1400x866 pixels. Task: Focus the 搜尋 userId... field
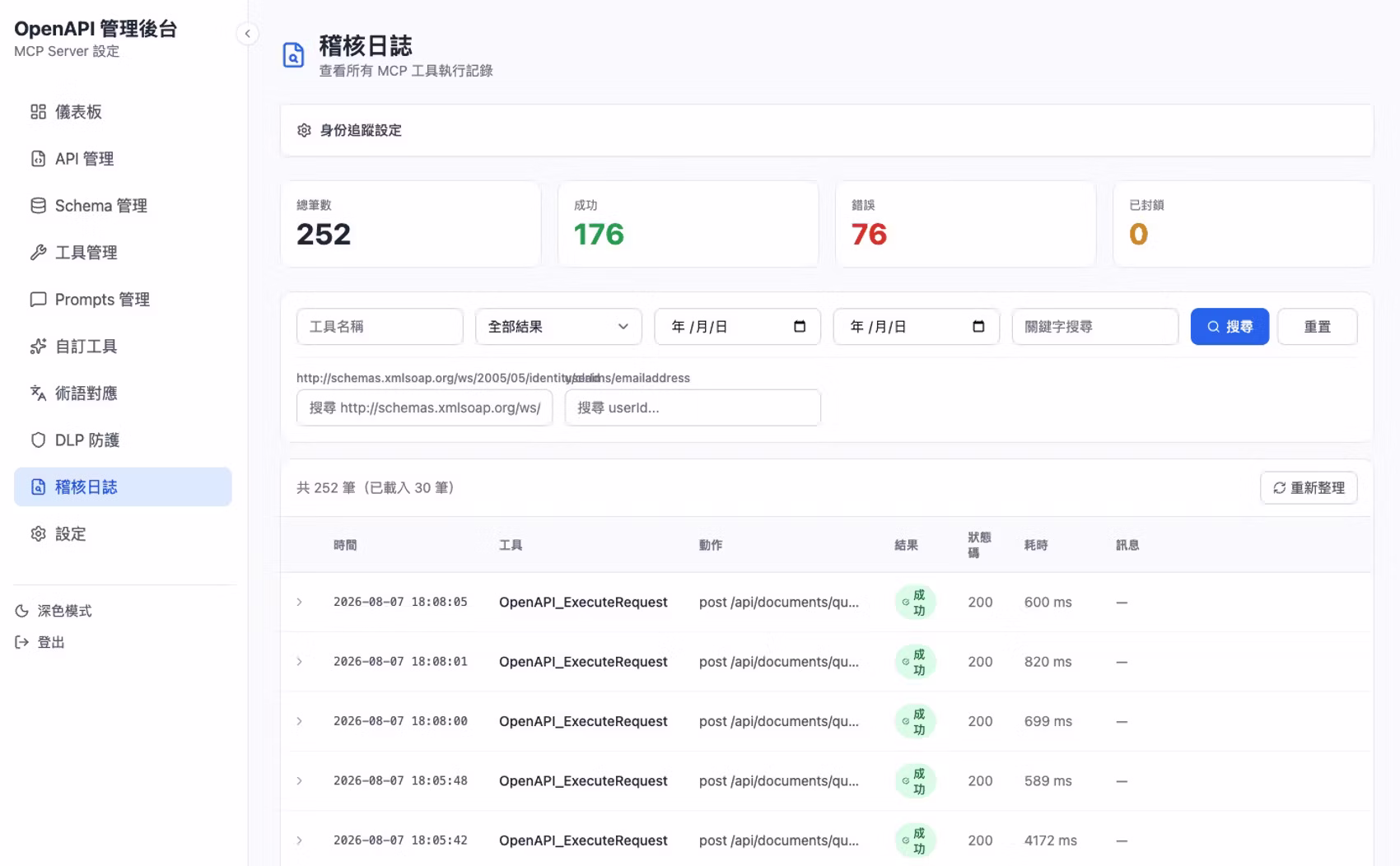(693, 407)
